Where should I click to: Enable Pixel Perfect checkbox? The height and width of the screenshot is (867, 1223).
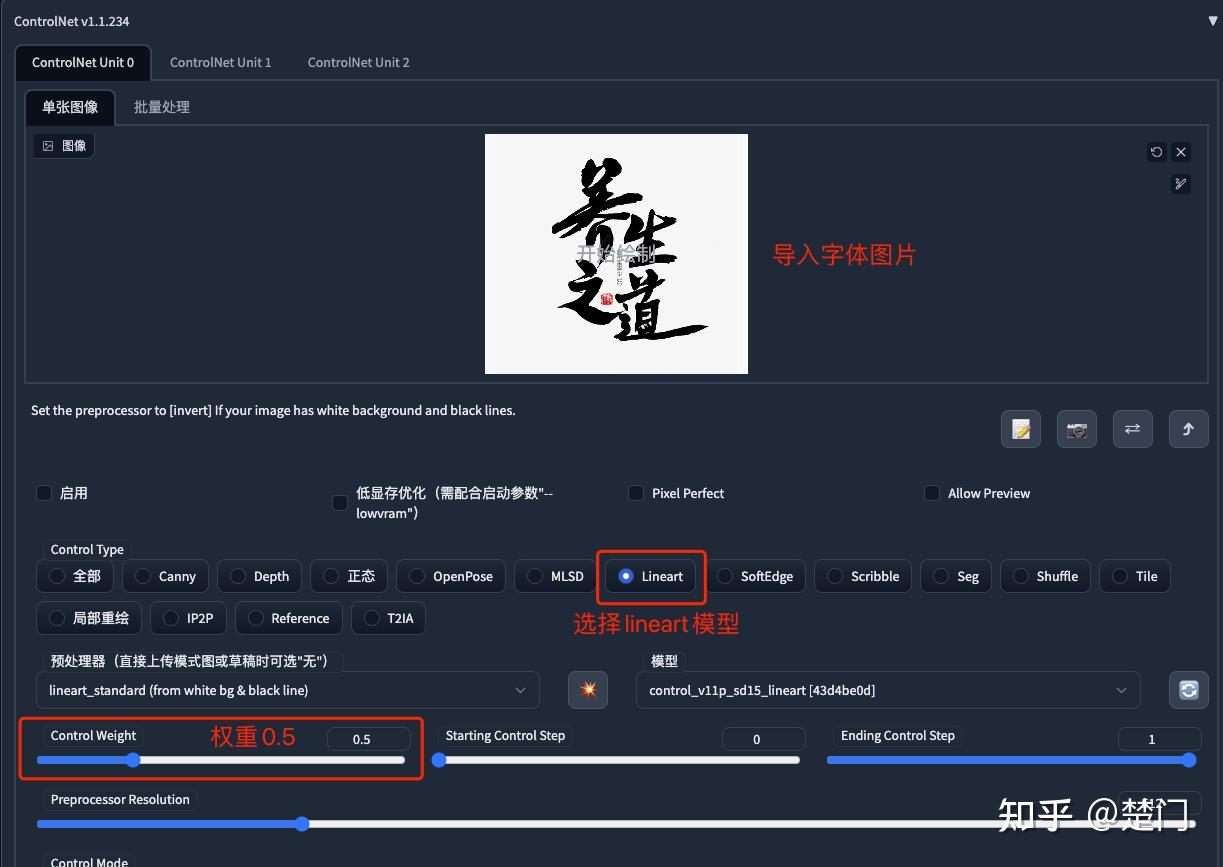636,493
